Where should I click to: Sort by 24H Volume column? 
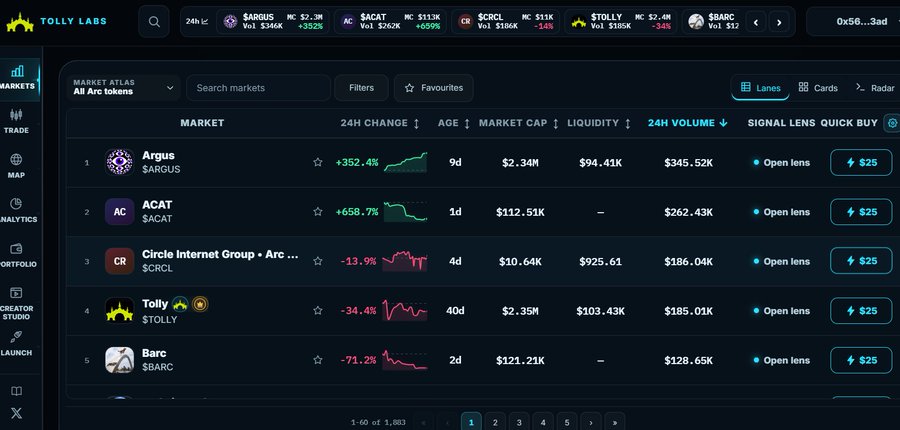pos(688,123)
